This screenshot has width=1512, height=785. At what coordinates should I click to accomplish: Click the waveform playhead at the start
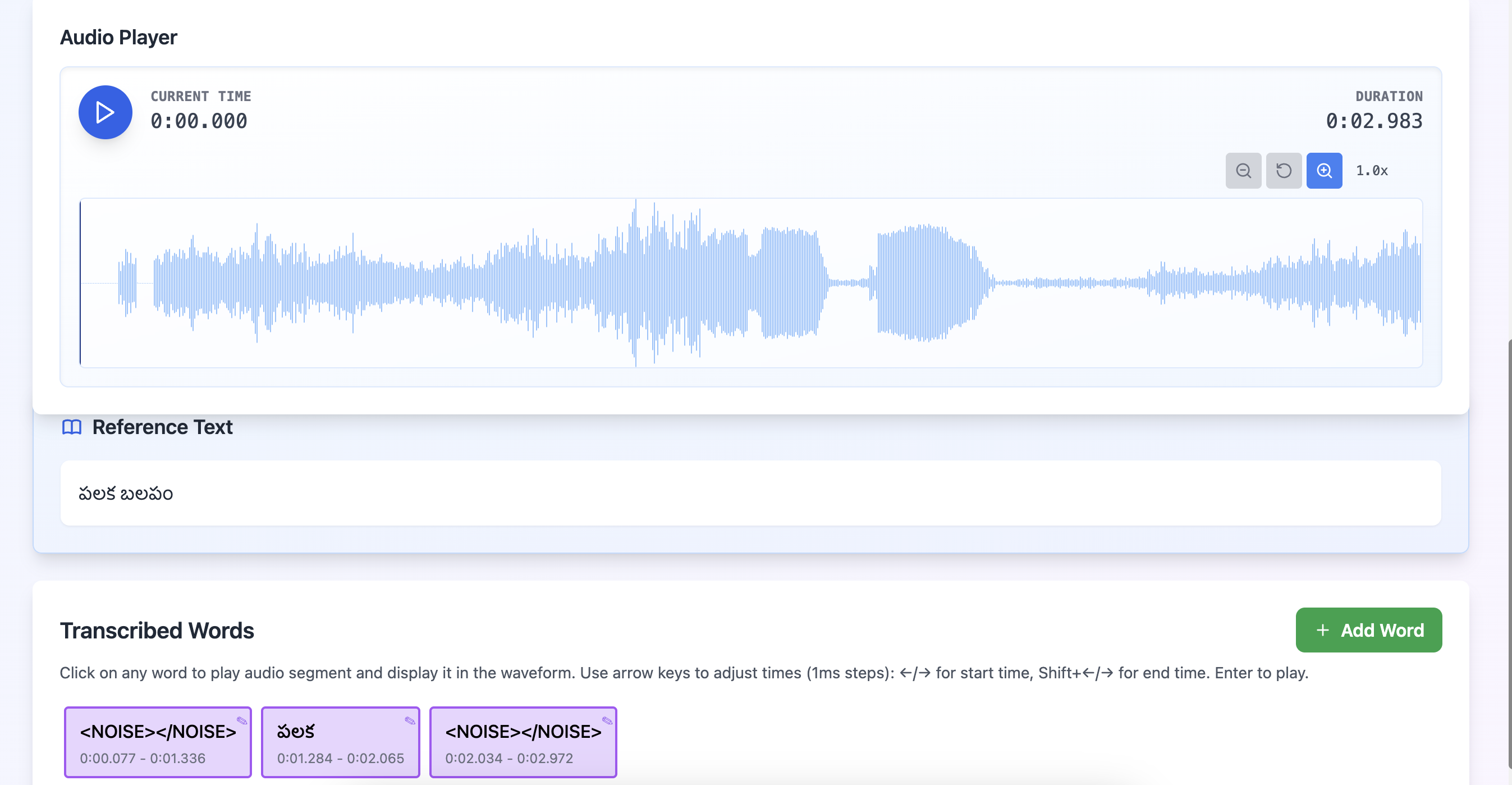80,282
